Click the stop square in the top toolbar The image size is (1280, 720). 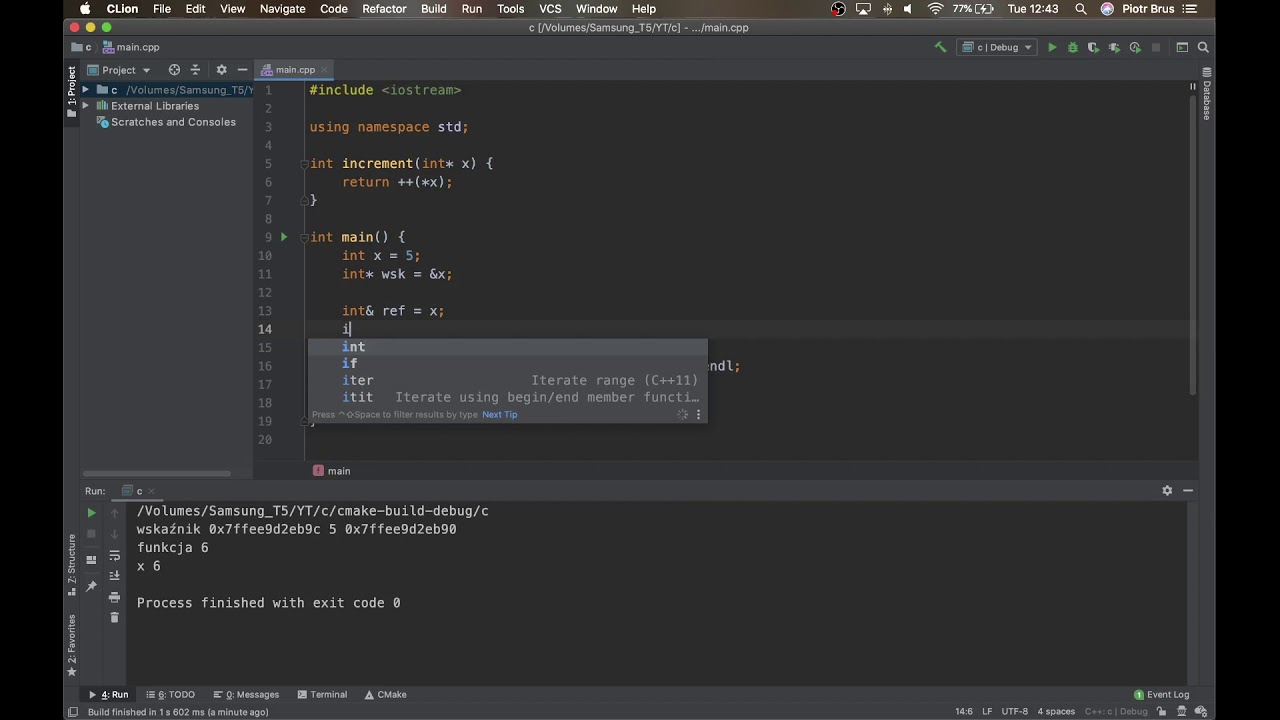click(1156, 47)
